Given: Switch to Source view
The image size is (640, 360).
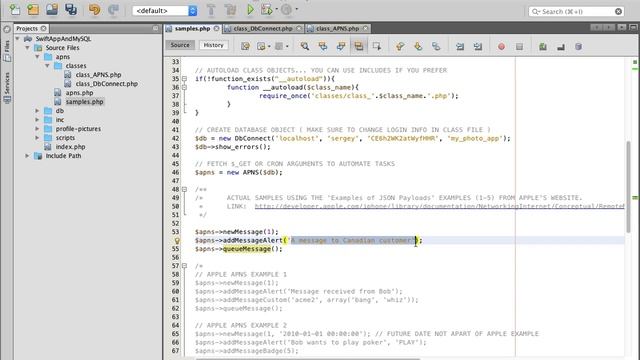Looking at the screenshot, I should pos(180,45).
